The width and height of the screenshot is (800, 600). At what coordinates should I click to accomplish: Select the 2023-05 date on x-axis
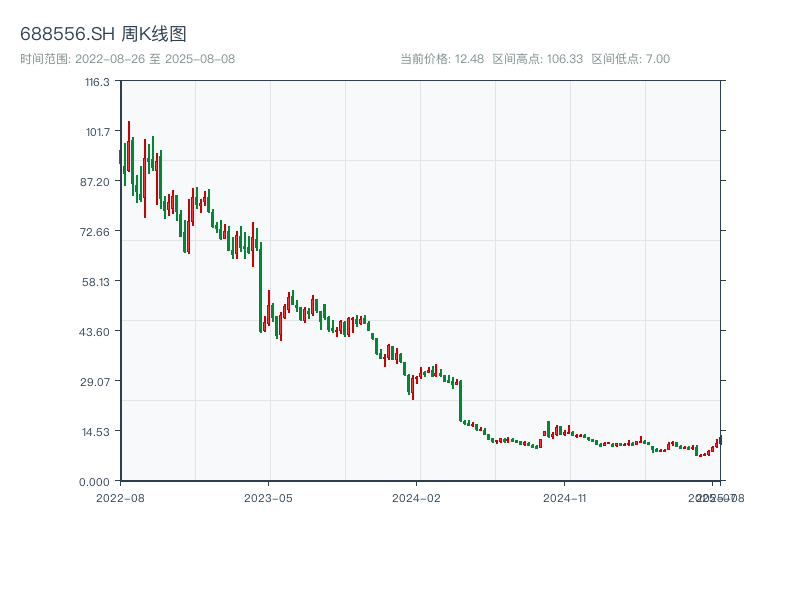269,497
